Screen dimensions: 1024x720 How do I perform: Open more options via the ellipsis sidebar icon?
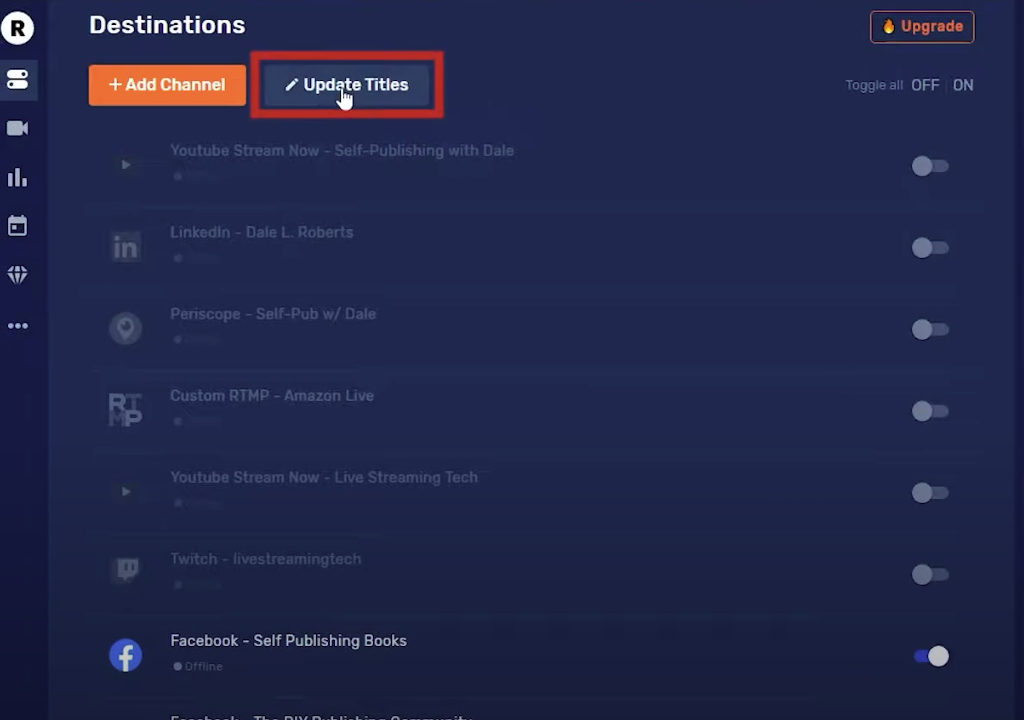pos(17,325)
